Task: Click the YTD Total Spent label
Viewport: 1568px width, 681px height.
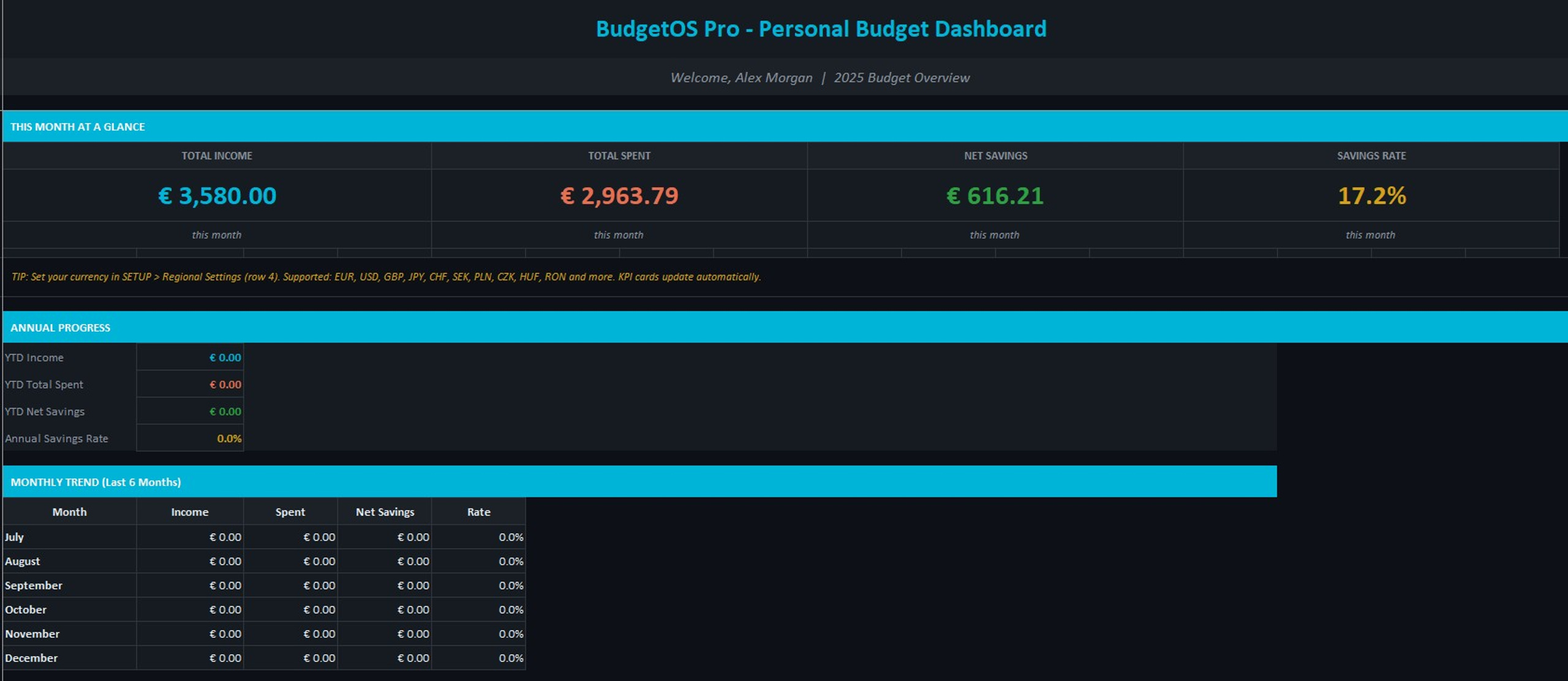Action: tap(44, 385)
